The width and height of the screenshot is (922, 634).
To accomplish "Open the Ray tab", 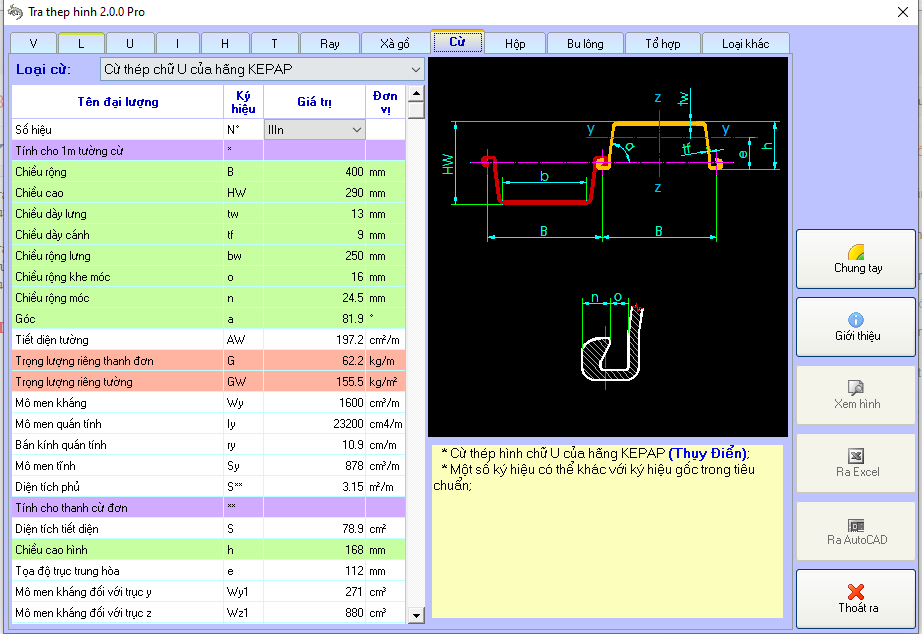I will click(330, 44).
